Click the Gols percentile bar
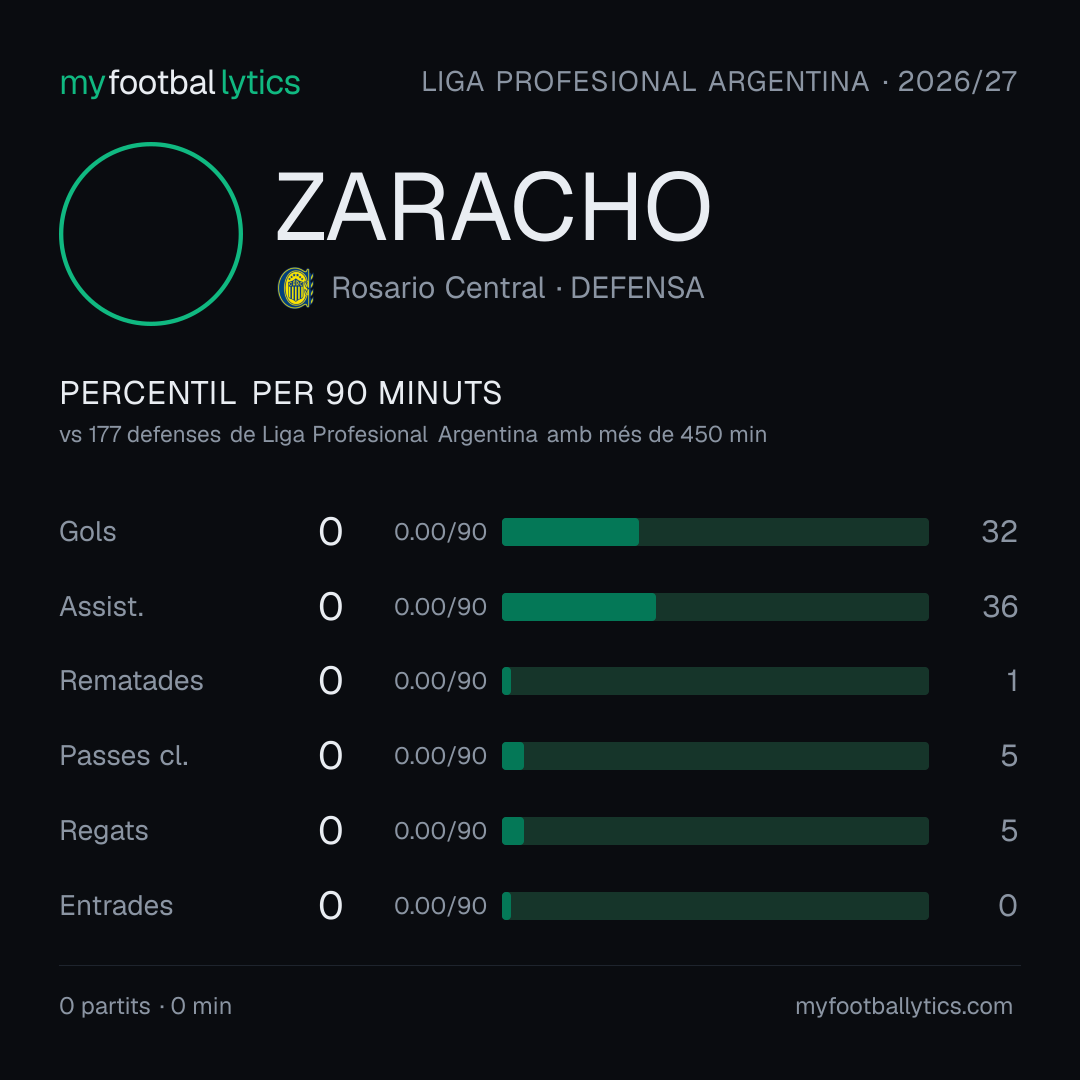 pos(715,532)
